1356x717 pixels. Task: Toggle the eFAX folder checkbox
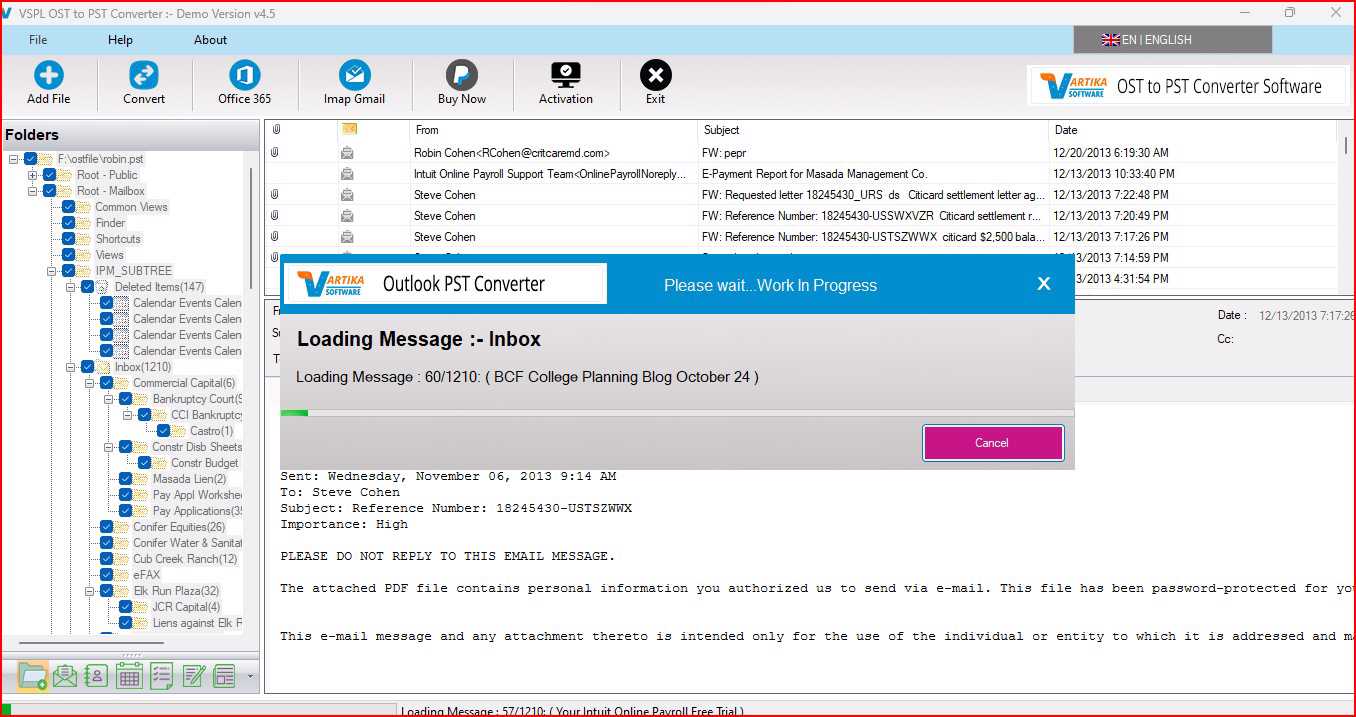coord(107,575)
